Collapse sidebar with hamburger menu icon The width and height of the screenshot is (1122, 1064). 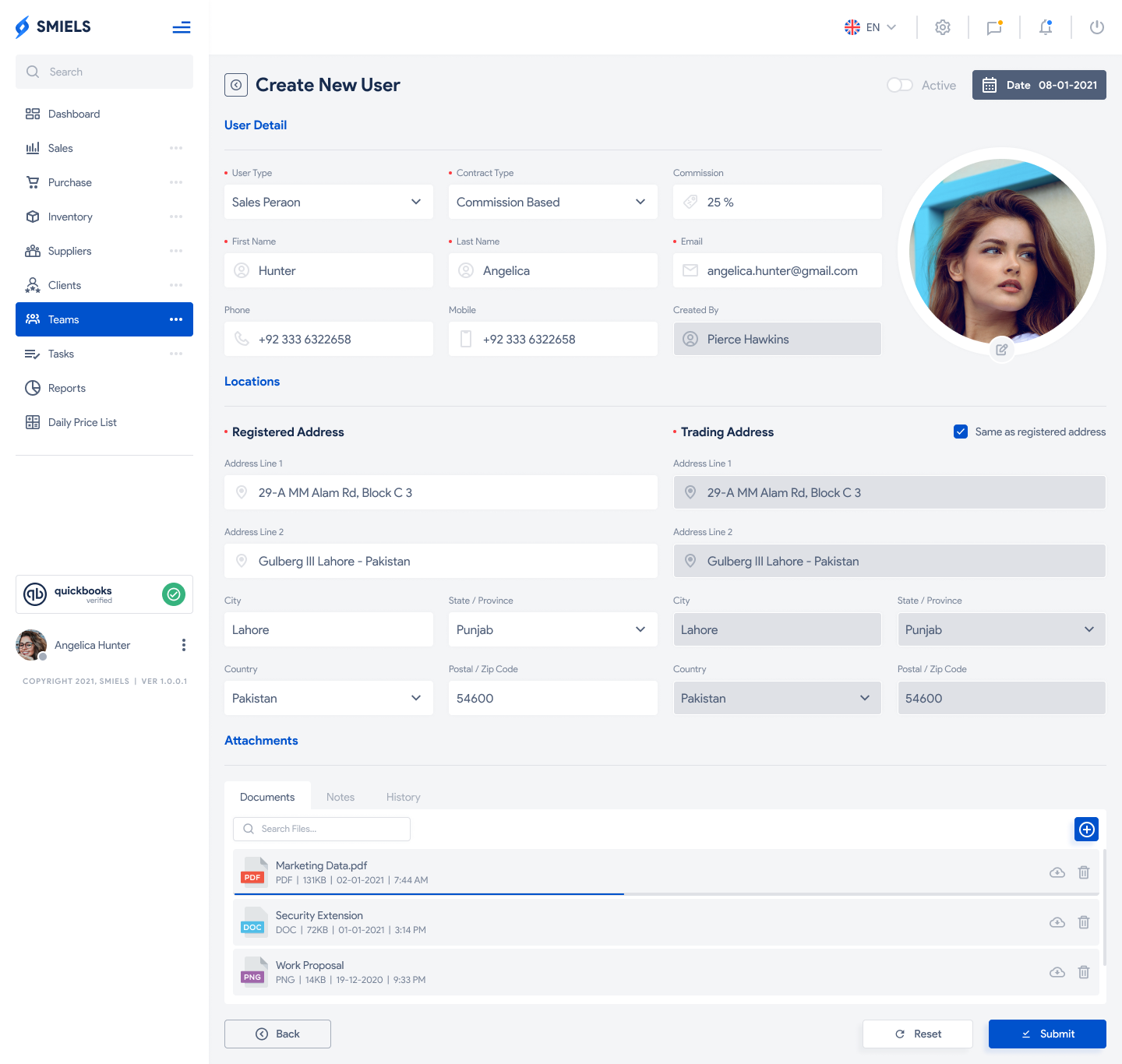pyautogui.click(x=182, y=27)
